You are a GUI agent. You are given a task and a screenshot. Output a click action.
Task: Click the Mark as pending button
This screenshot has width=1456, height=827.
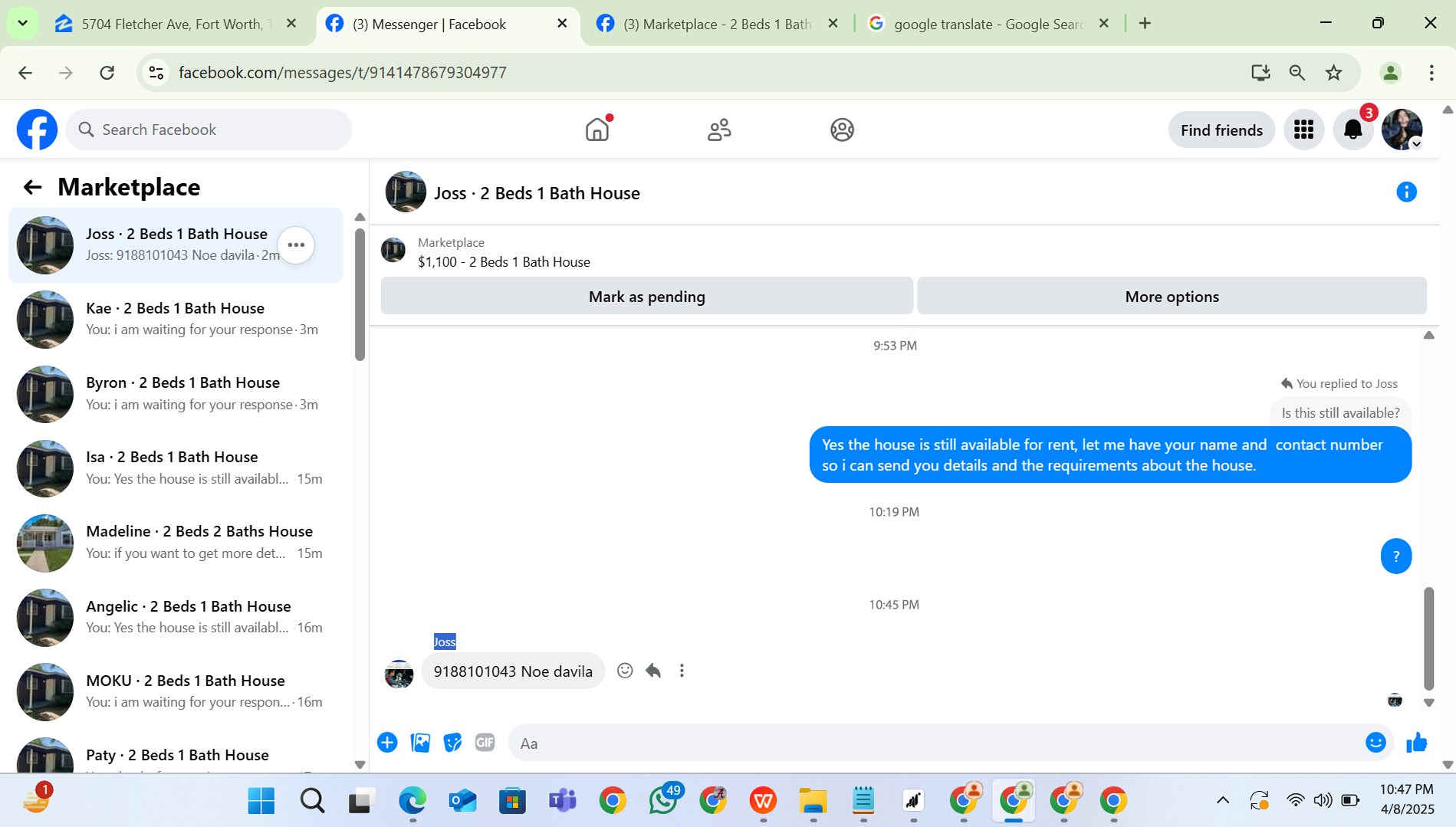coord(646,297)
